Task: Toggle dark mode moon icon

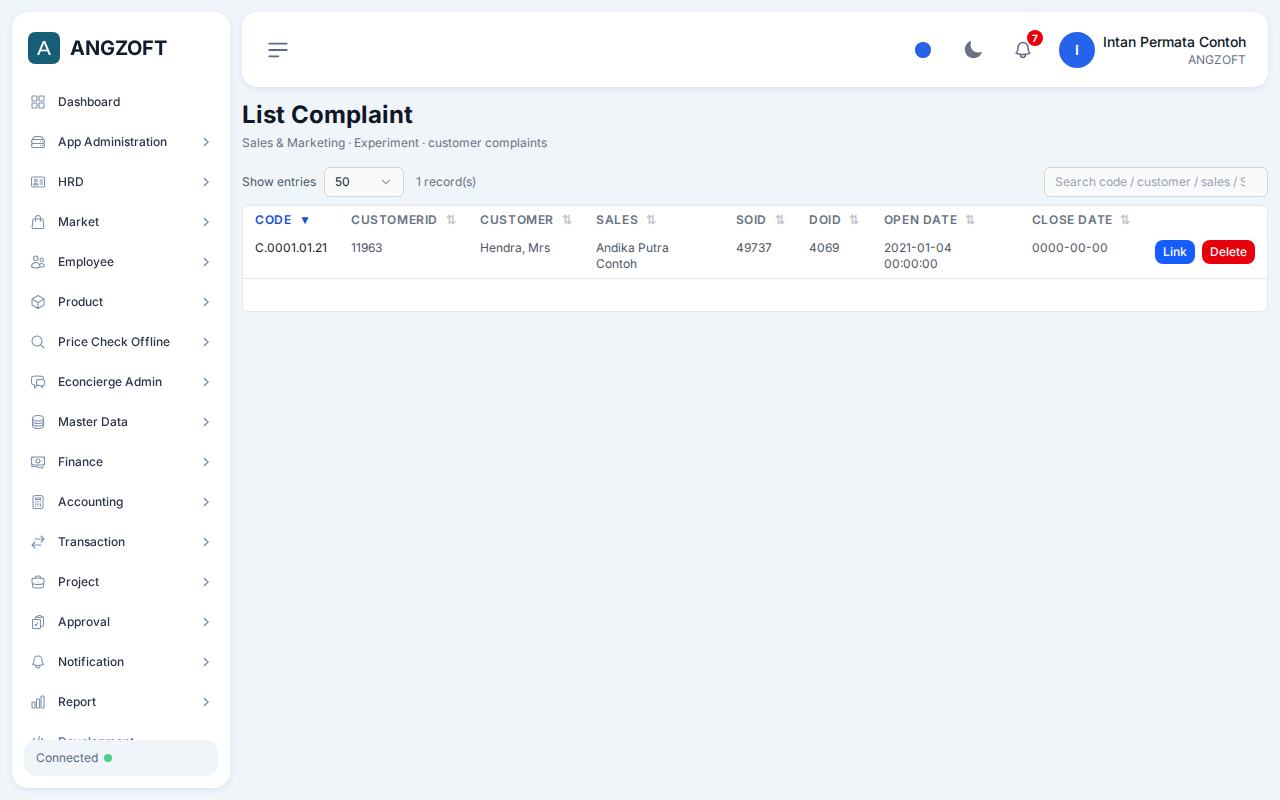Action: point(973,50)
